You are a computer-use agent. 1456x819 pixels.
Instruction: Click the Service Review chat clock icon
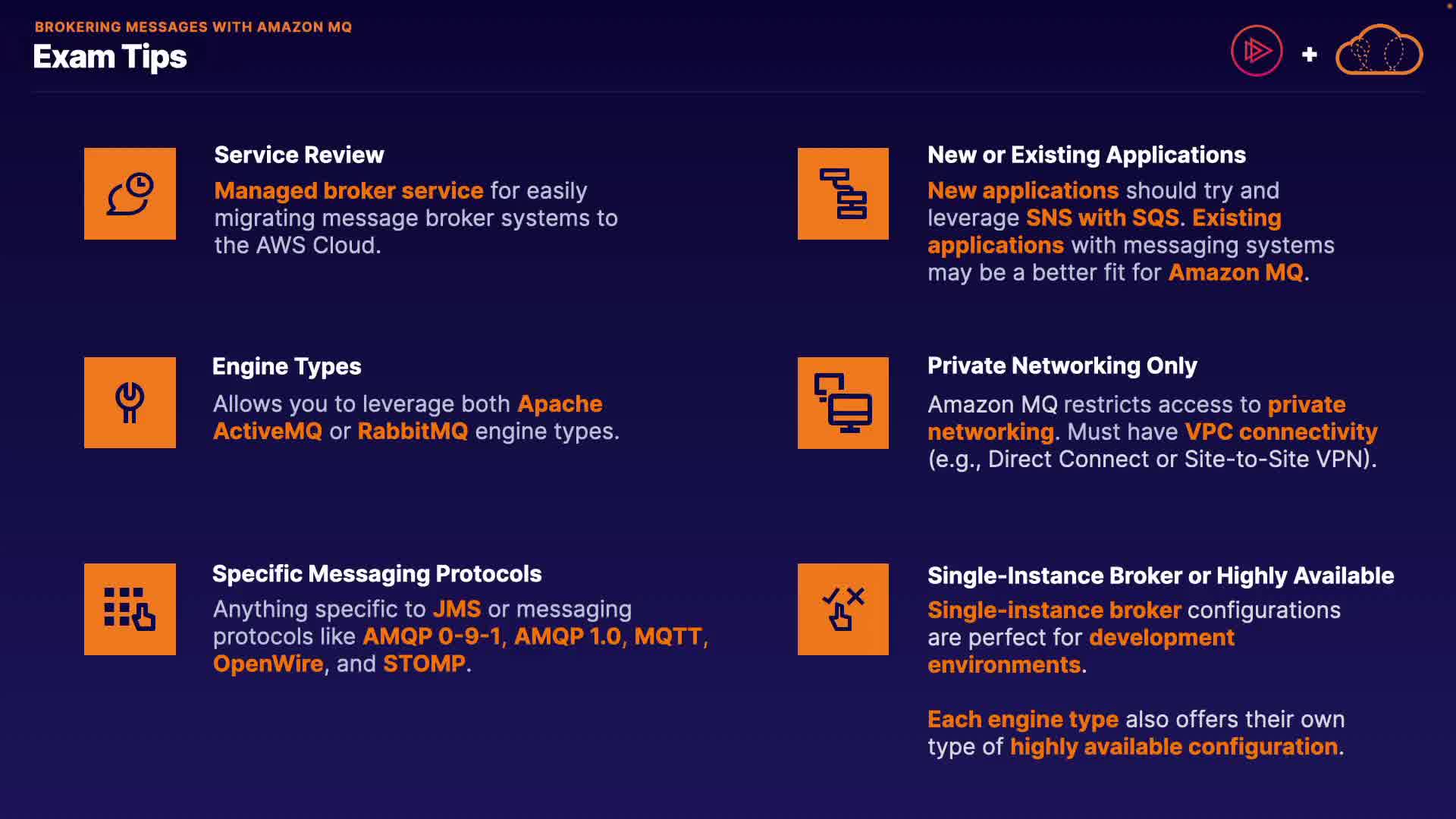pyautogui.click(x=130, y=193)
